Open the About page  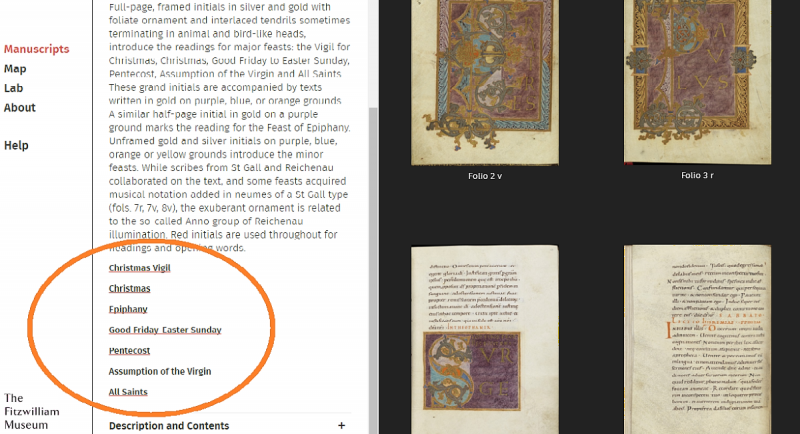(20, 108)
